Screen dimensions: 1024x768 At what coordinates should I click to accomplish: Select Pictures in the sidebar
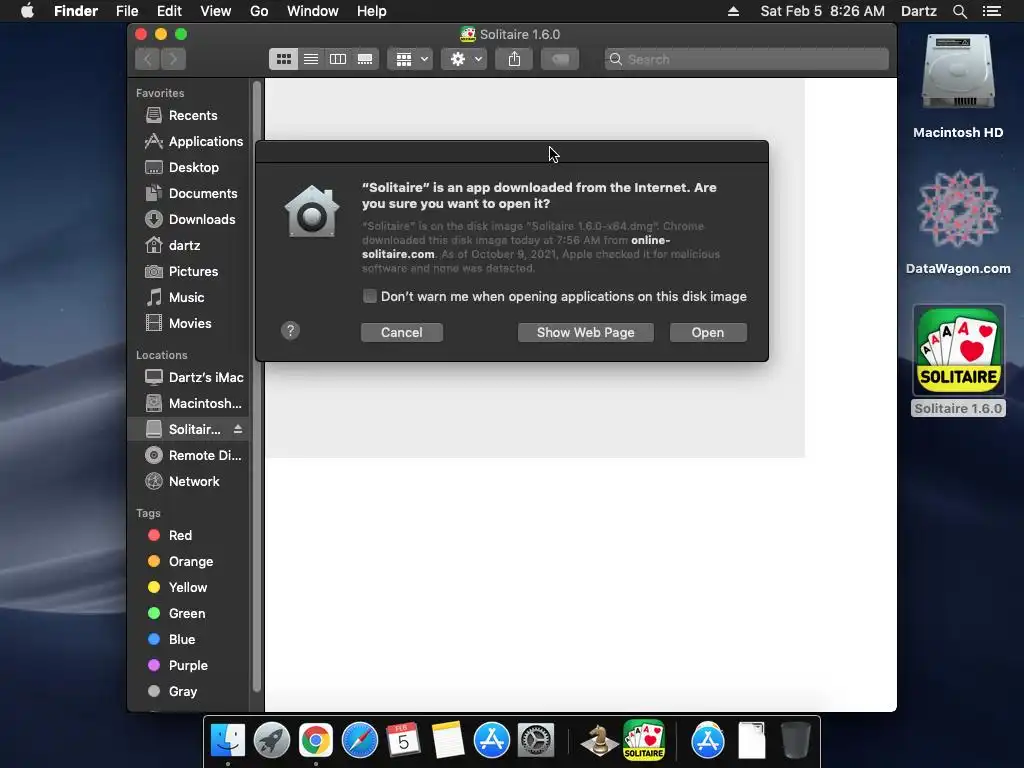pos(189,272)
